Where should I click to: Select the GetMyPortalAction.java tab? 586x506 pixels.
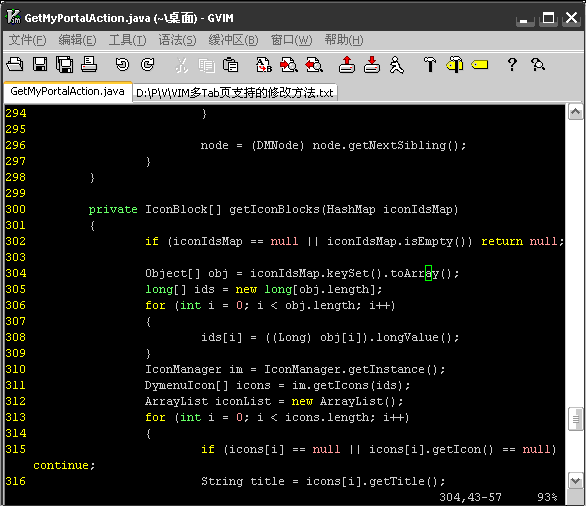(67, 92)
